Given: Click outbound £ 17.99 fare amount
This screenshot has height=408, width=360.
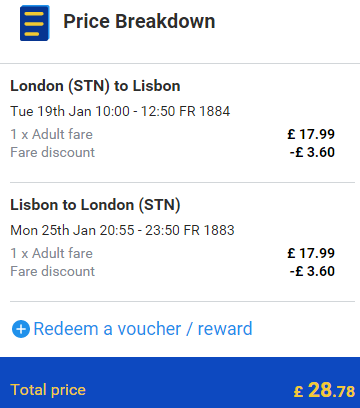Looking at the screenshot, I should [x=311, y=134].
